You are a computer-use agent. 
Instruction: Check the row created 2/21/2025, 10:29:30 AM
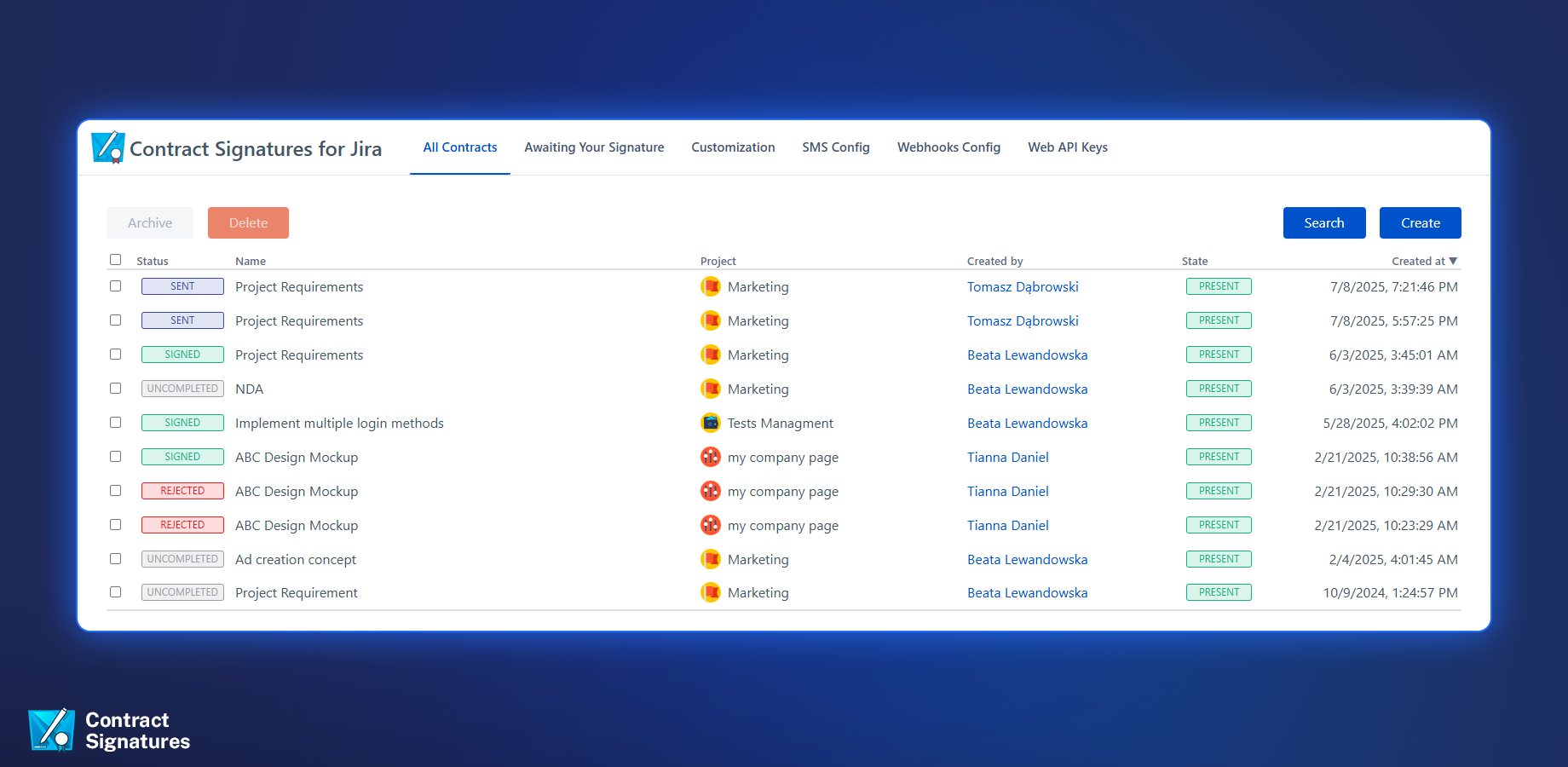point(116,491)
